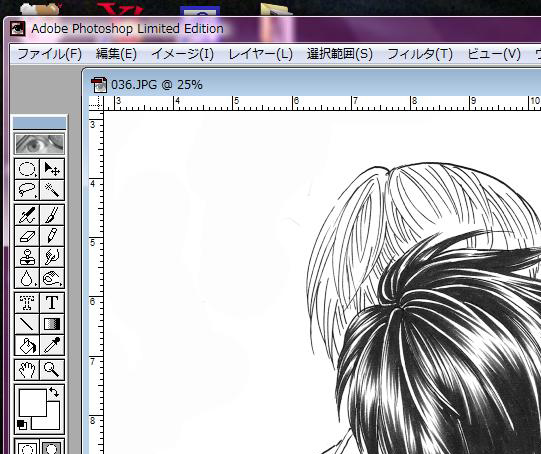Viewport: 541px width, 454px height.
Task: Open the 選択範囲(S) menu
Action: pyautogui.click(x=340, y=54)
